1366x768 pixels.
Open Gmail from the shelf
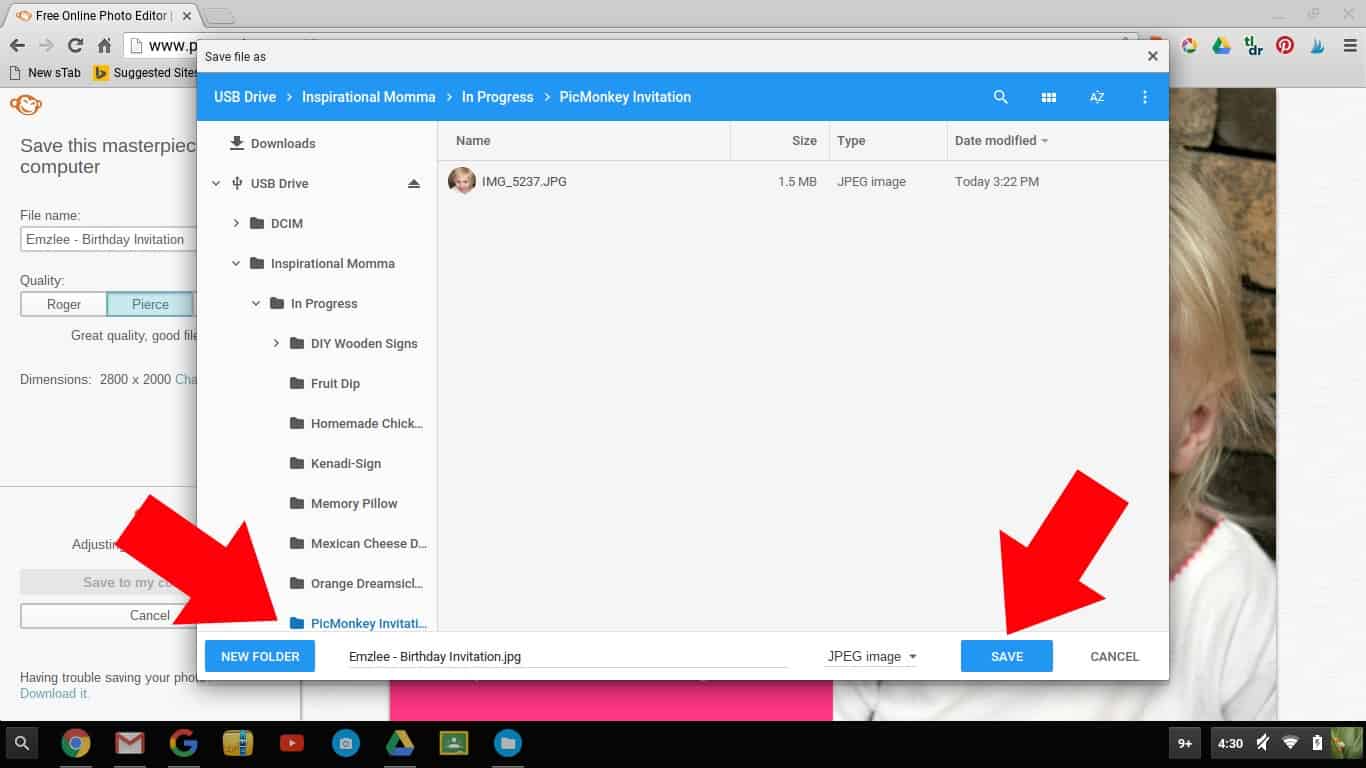pos(129,743)
